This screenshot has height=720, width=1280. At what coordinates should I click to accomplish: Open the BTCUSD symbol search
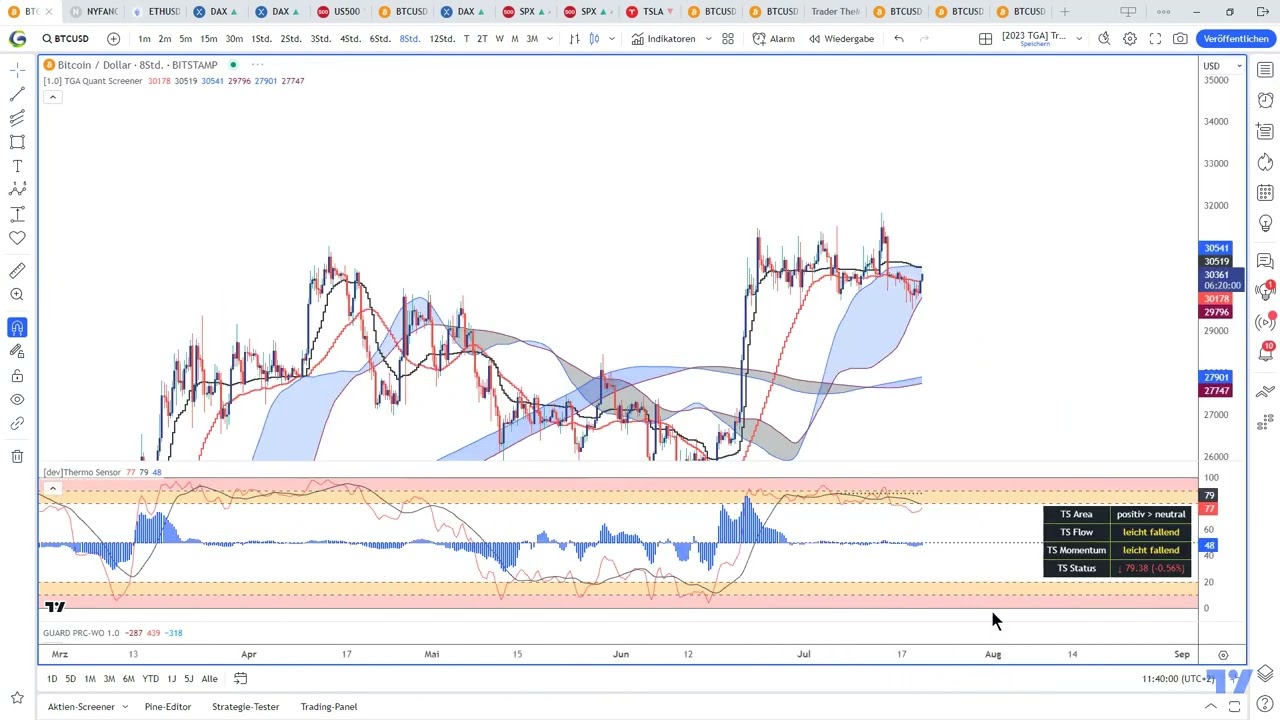(x=66, y=38)
